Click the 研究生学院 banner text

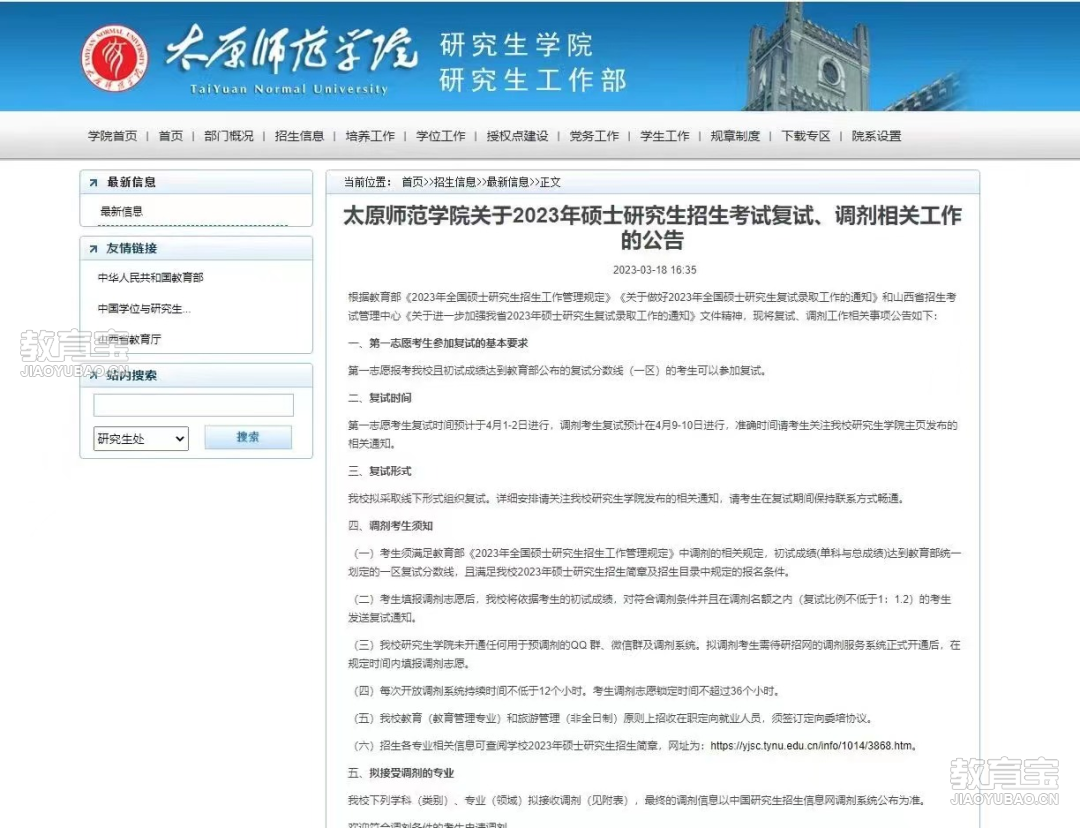click(517, 45)
